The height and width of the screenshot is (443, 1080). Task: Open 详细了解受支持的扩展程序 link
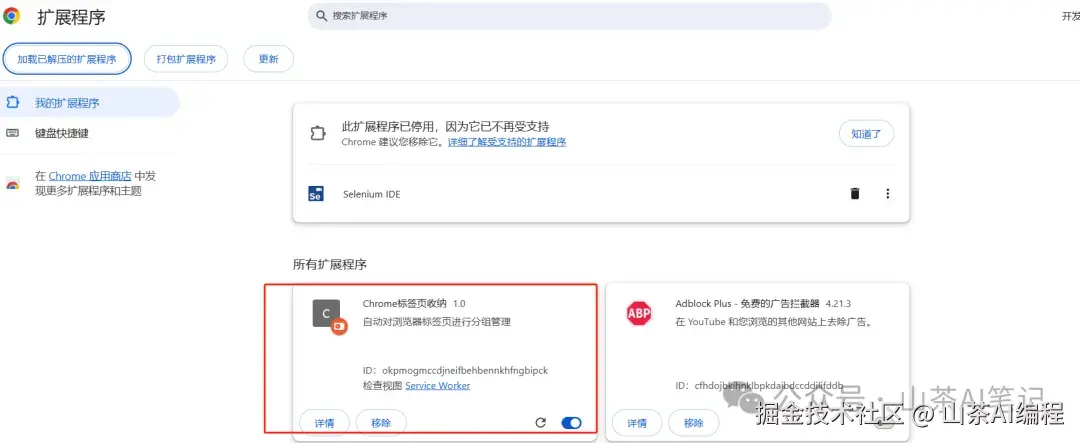pyautogui.click(x=507, y=143)
